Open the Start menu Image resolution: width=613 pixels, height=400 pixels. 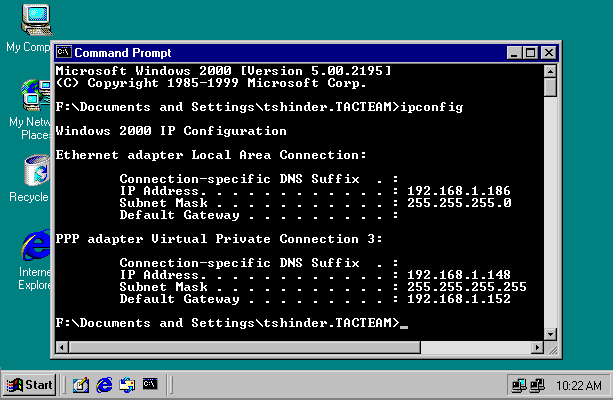click(30, 384)
